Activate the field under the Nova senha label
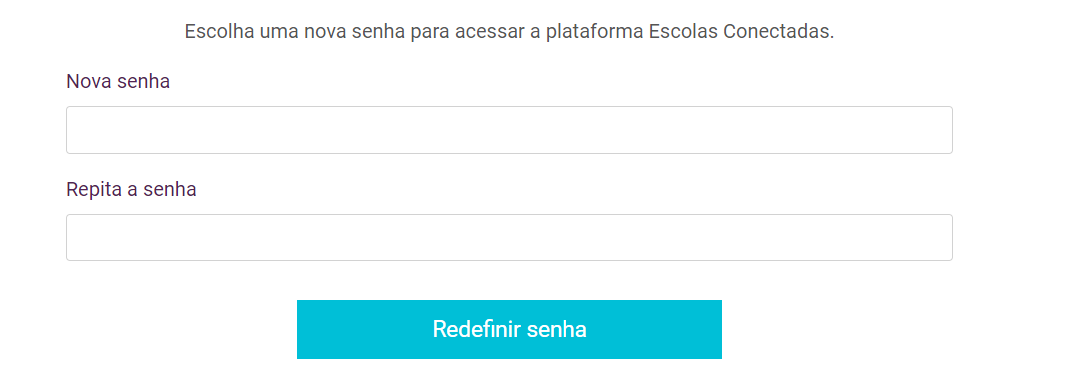 tap(509, 130)
